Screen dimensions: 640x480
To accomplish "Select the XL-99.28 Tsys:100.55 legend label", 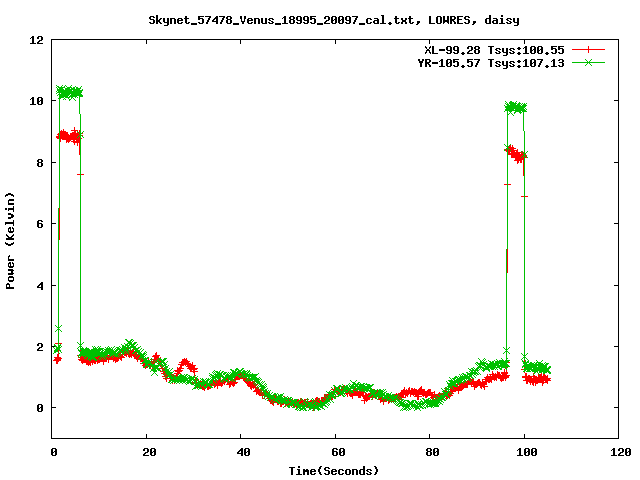I will pos(494,50).
